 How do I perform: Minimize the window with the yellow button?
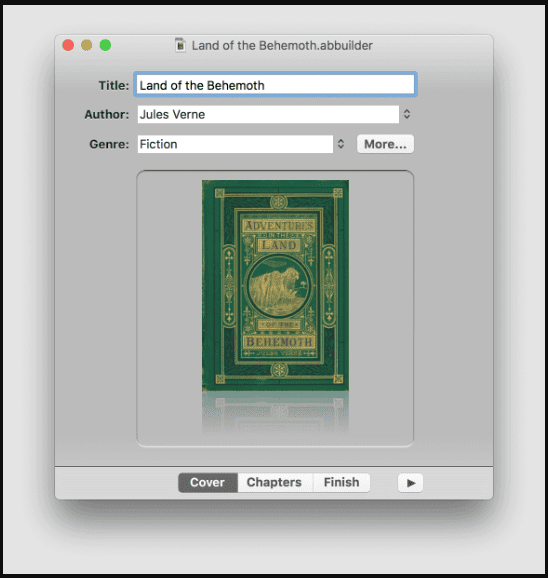click(87, 45)
